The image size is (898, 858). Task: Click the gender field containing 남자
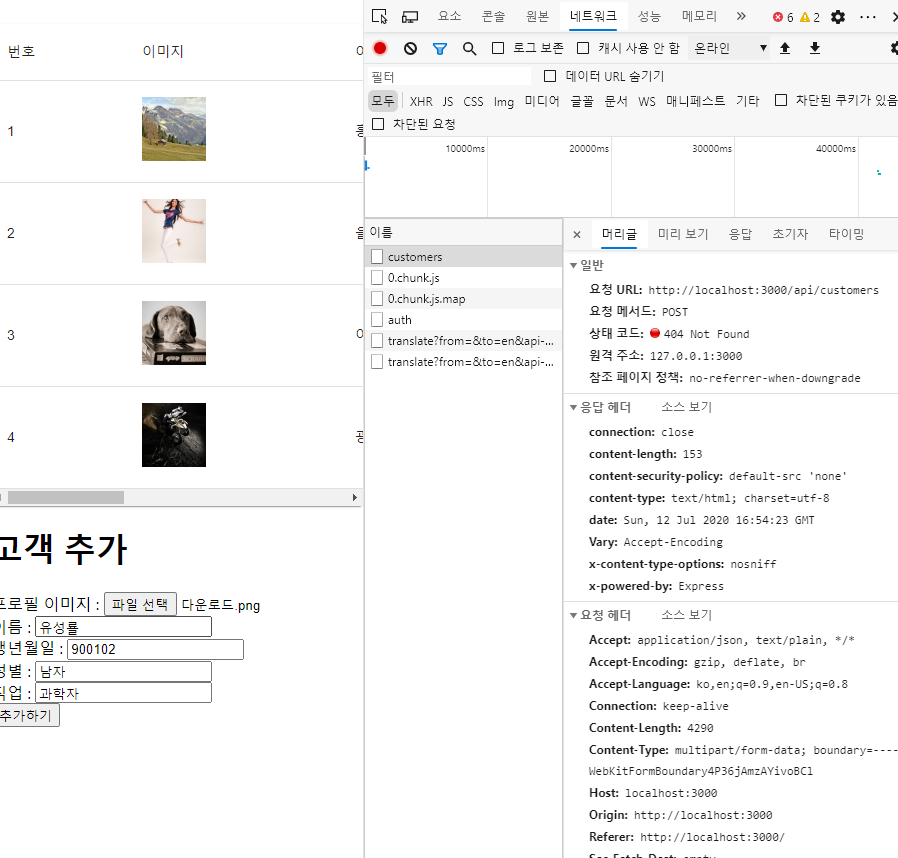(124, 671)
